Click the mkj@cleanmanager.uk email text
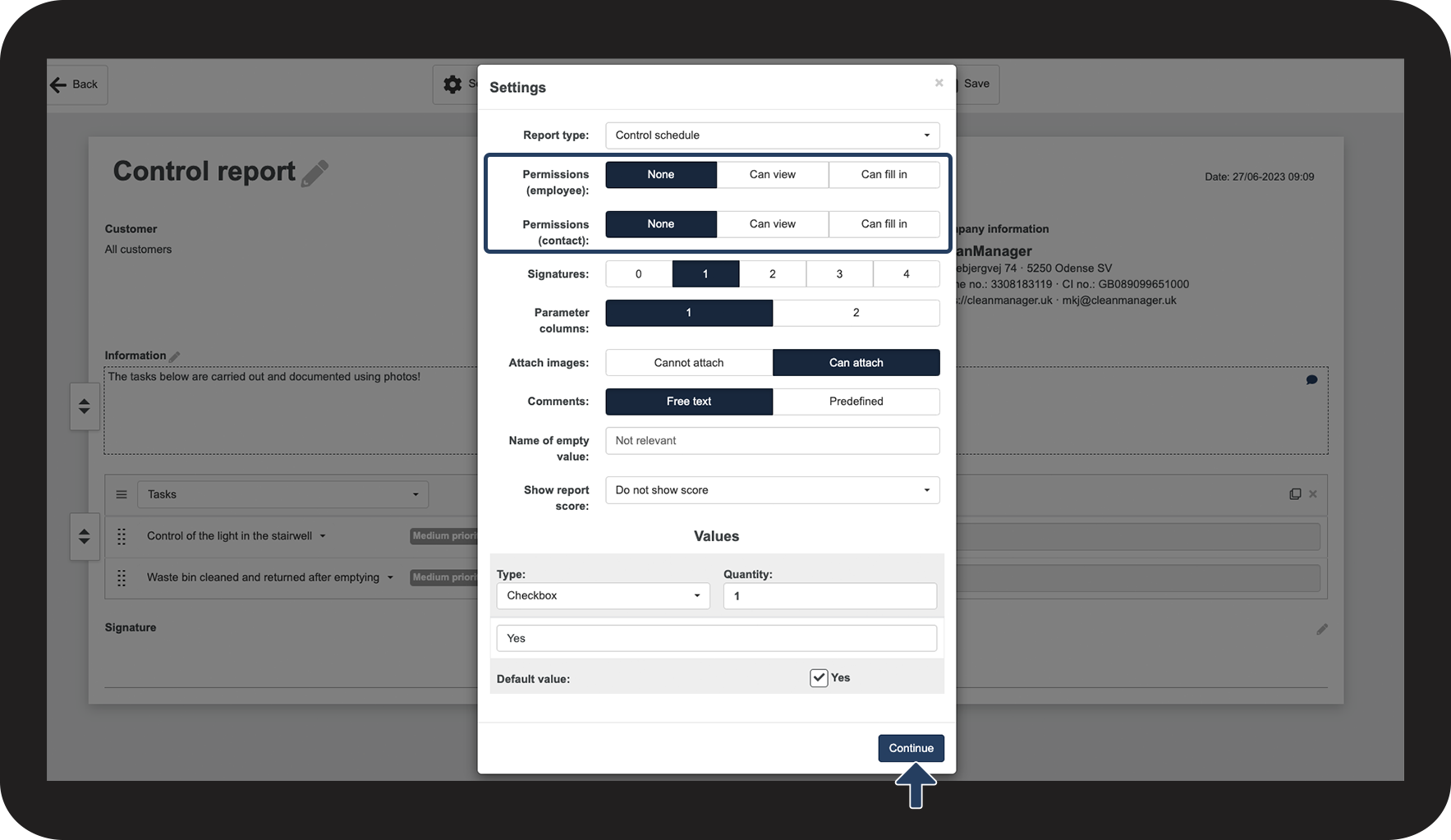 (1119, 301)
